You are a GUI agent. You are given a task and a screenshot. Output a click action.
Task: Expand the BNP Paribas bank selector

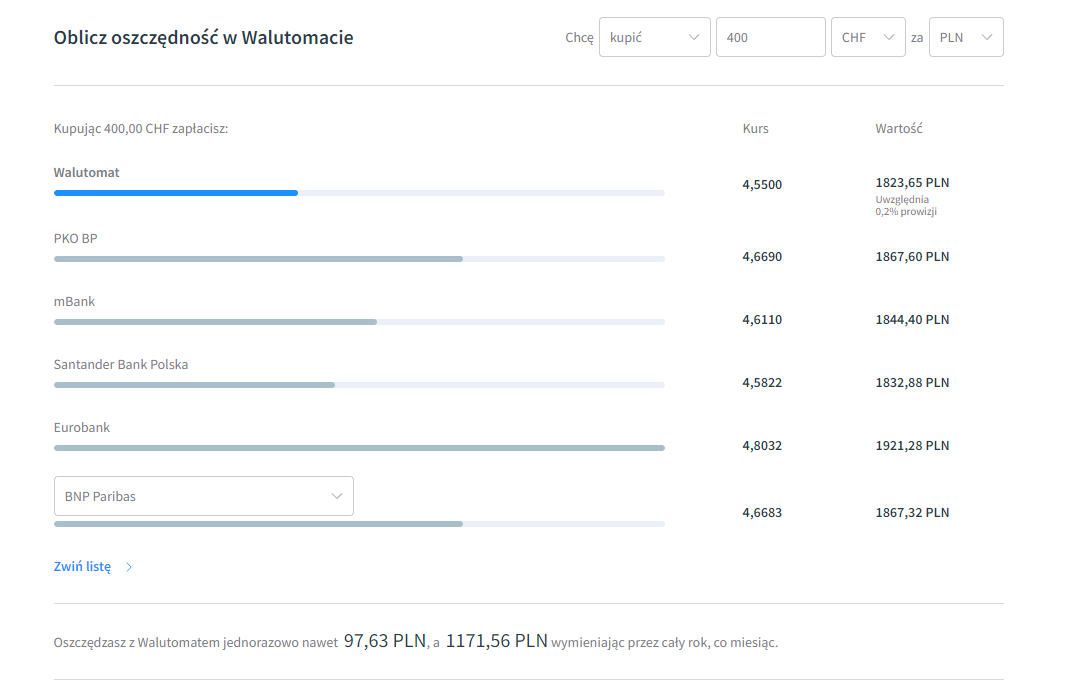click(204, 496)
